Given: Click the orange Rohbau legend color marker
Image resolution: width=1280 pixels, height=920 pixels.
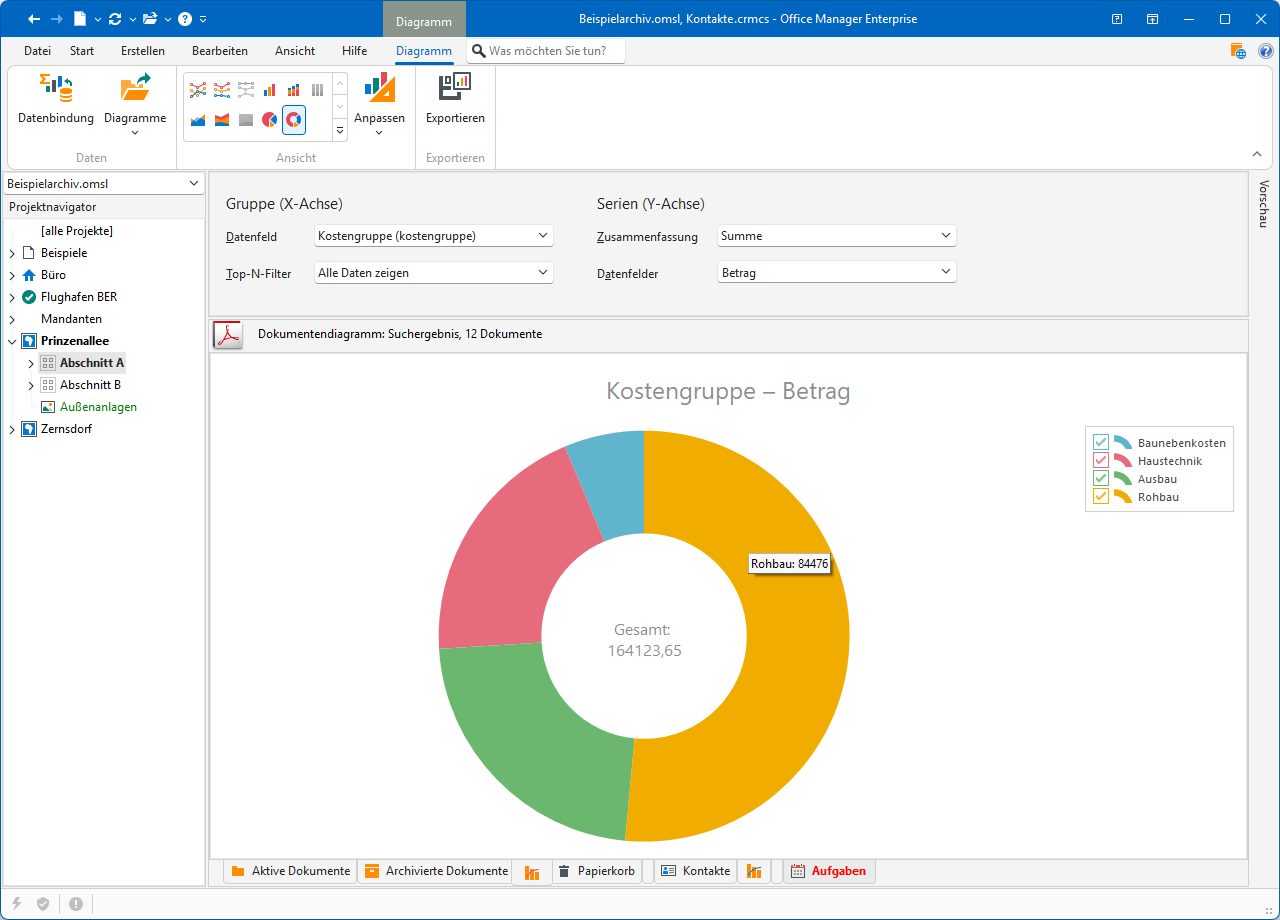Looking at the screenshot, I should point(1123,496).
